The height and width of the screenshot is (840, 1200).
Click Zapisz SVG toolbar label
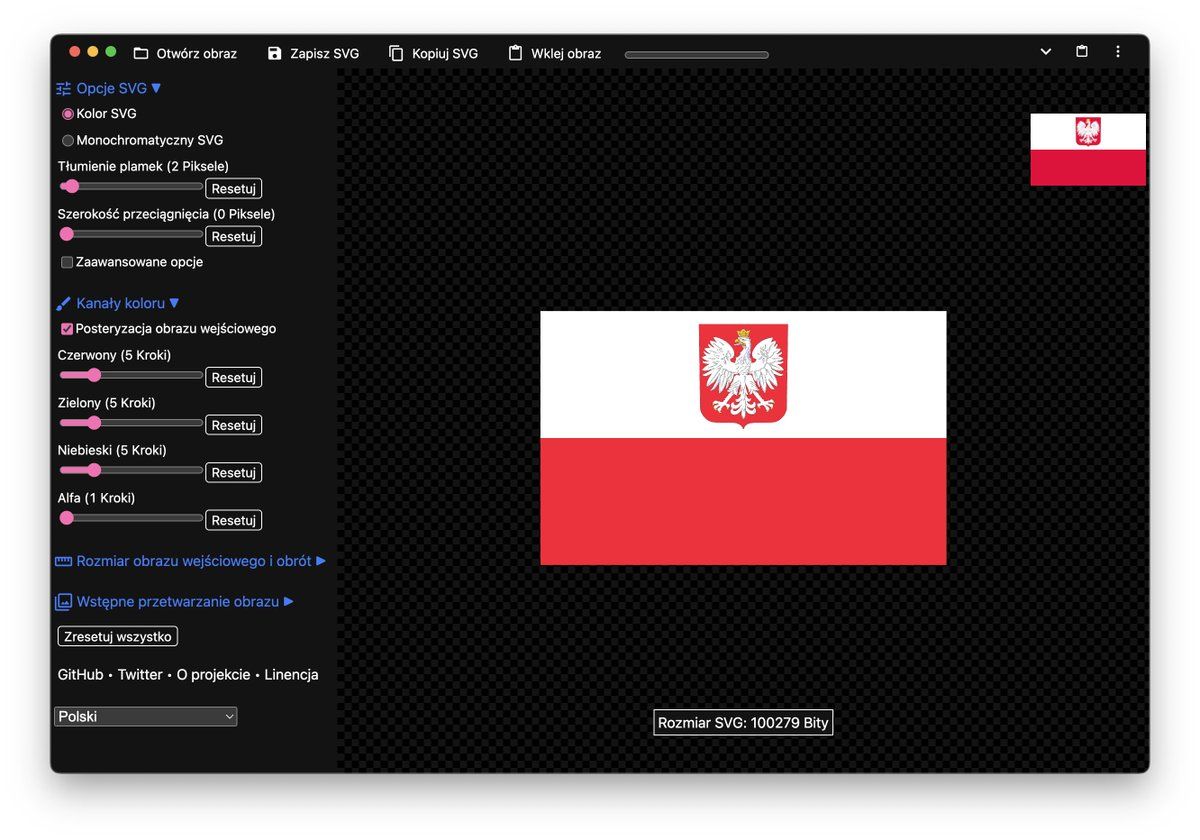click(325, 53)
